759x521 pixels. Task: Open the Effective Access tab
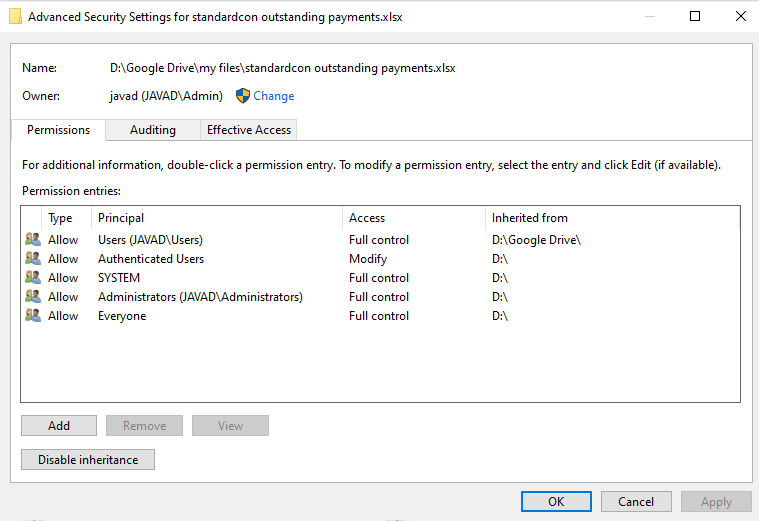coord(249,130)
